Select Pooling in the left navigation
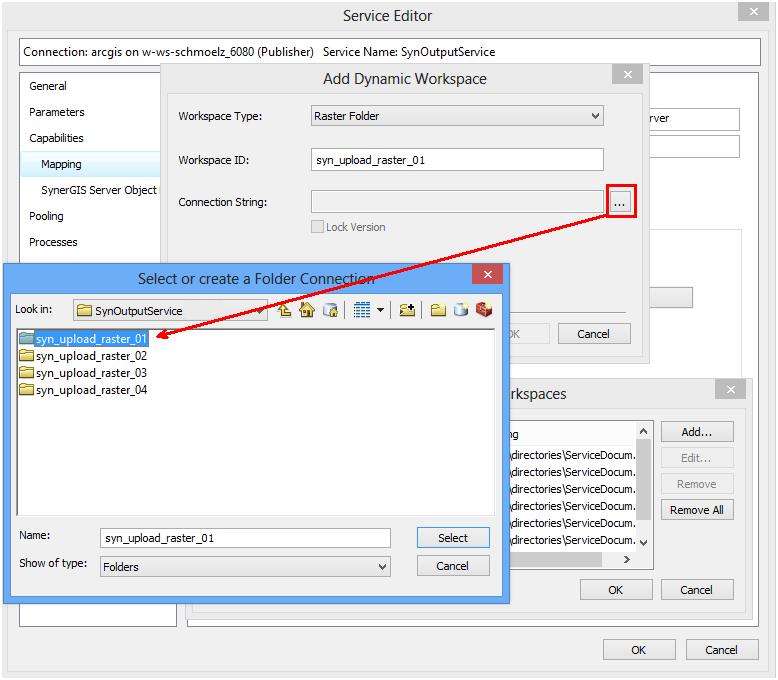Image resolution: width=778 pixels, height=680 pixels. tap(46, 216)
